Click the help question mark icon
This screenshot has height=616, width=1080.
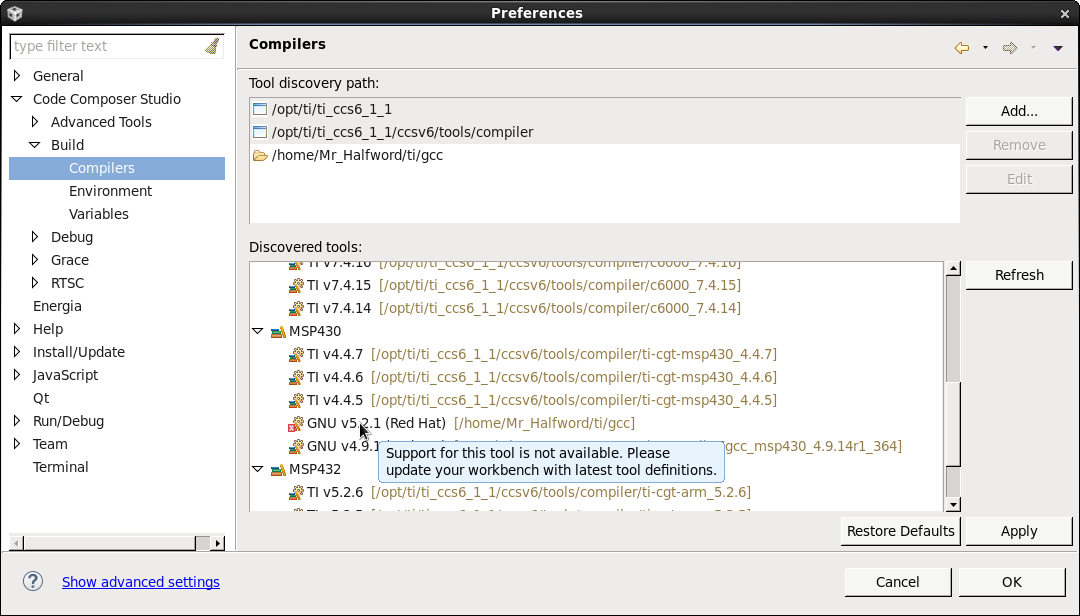click(x=33, y=582)
